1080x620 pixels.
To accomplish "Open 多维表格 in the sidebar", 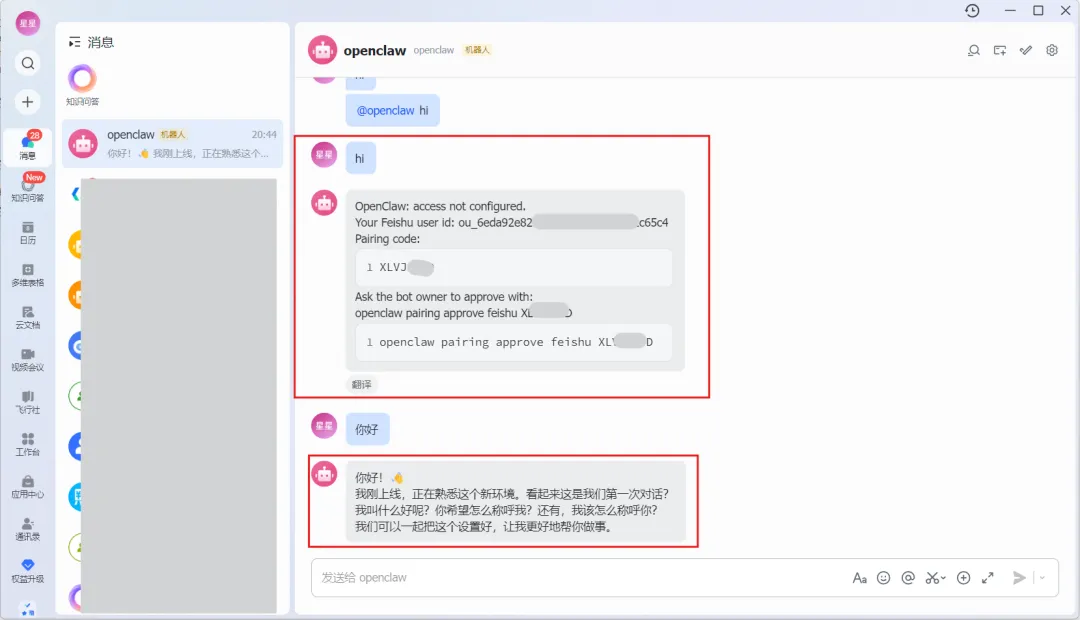I will tap(28, 275).
